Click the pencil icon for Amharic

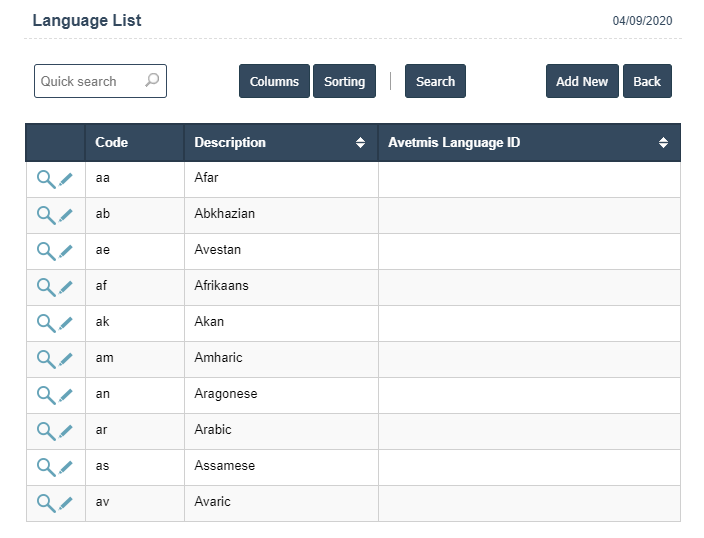point(66,359)
